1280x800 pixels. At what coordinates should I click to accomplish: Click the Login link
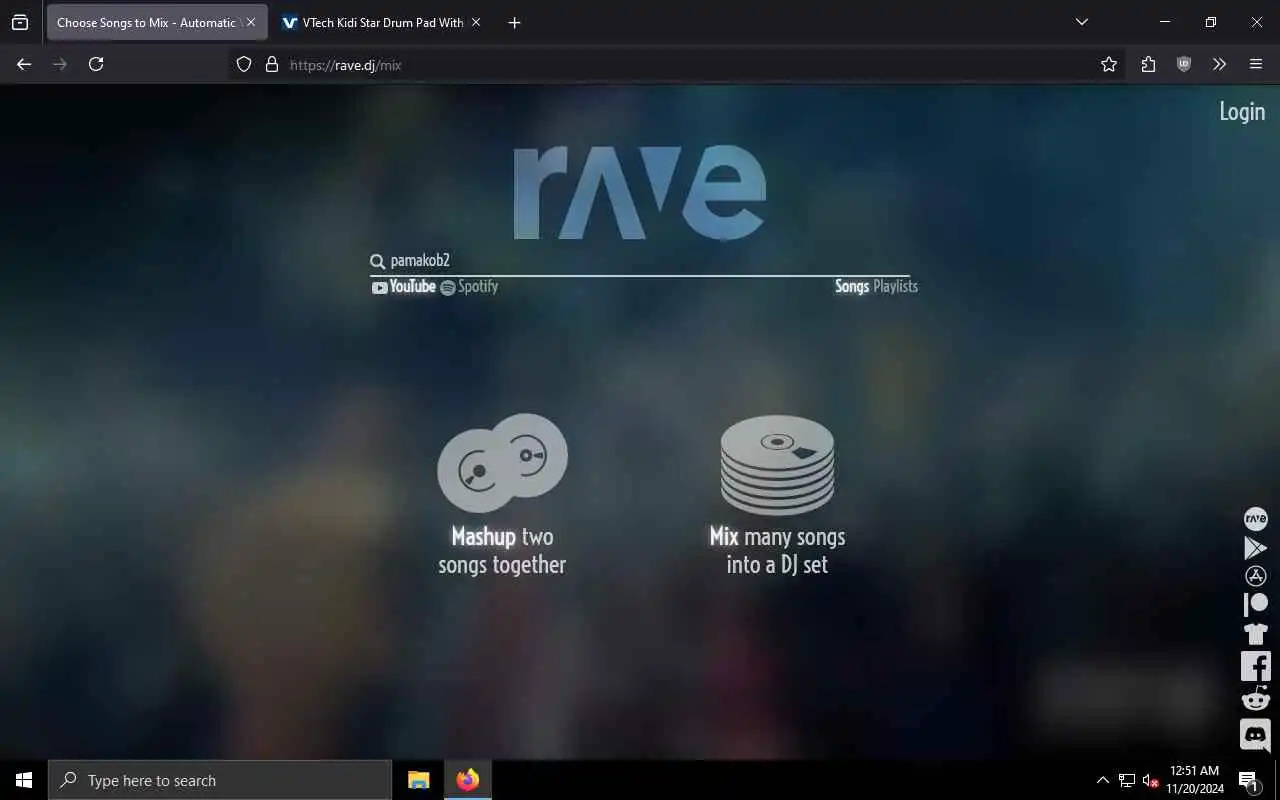pos(1242,112)
